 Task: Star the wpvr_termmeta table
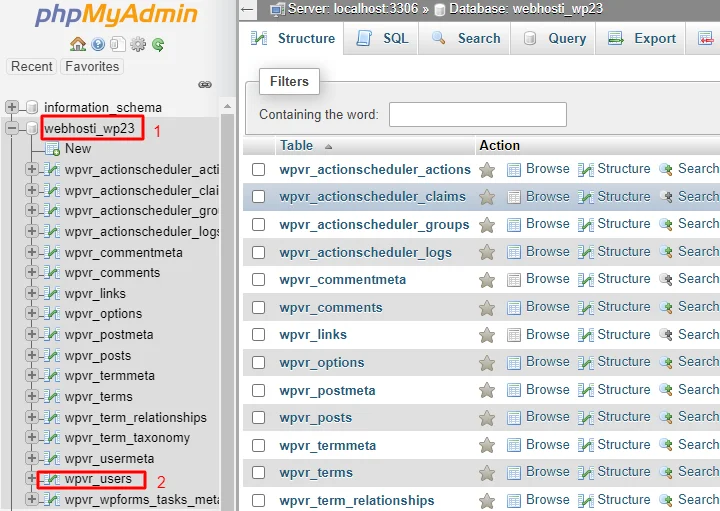coord(487,445)
